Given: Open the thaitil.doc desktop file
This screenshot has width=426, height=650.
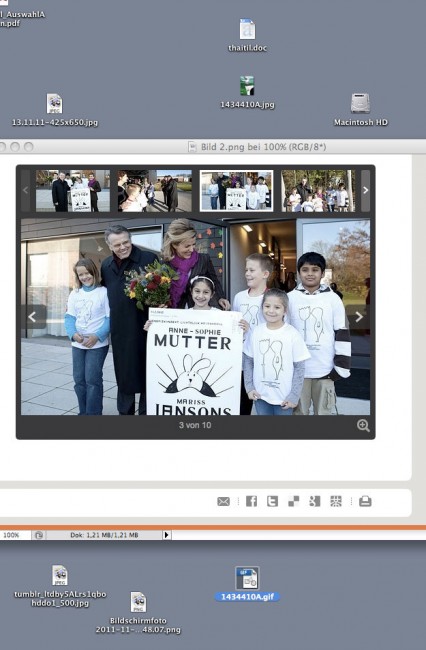Looking at the screenshot, I should point(247,29).
